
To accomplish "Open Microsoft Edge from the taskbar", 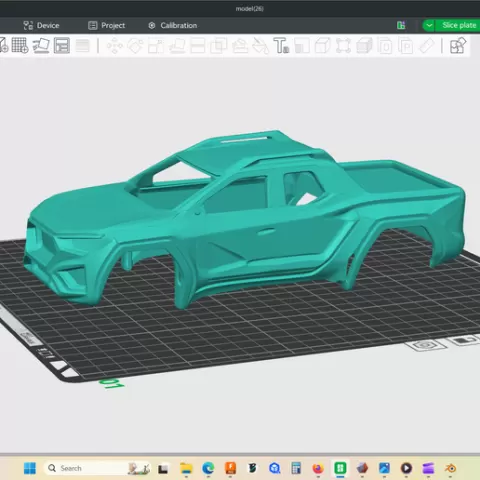I will pyautogui.click(x=208, y=468).
